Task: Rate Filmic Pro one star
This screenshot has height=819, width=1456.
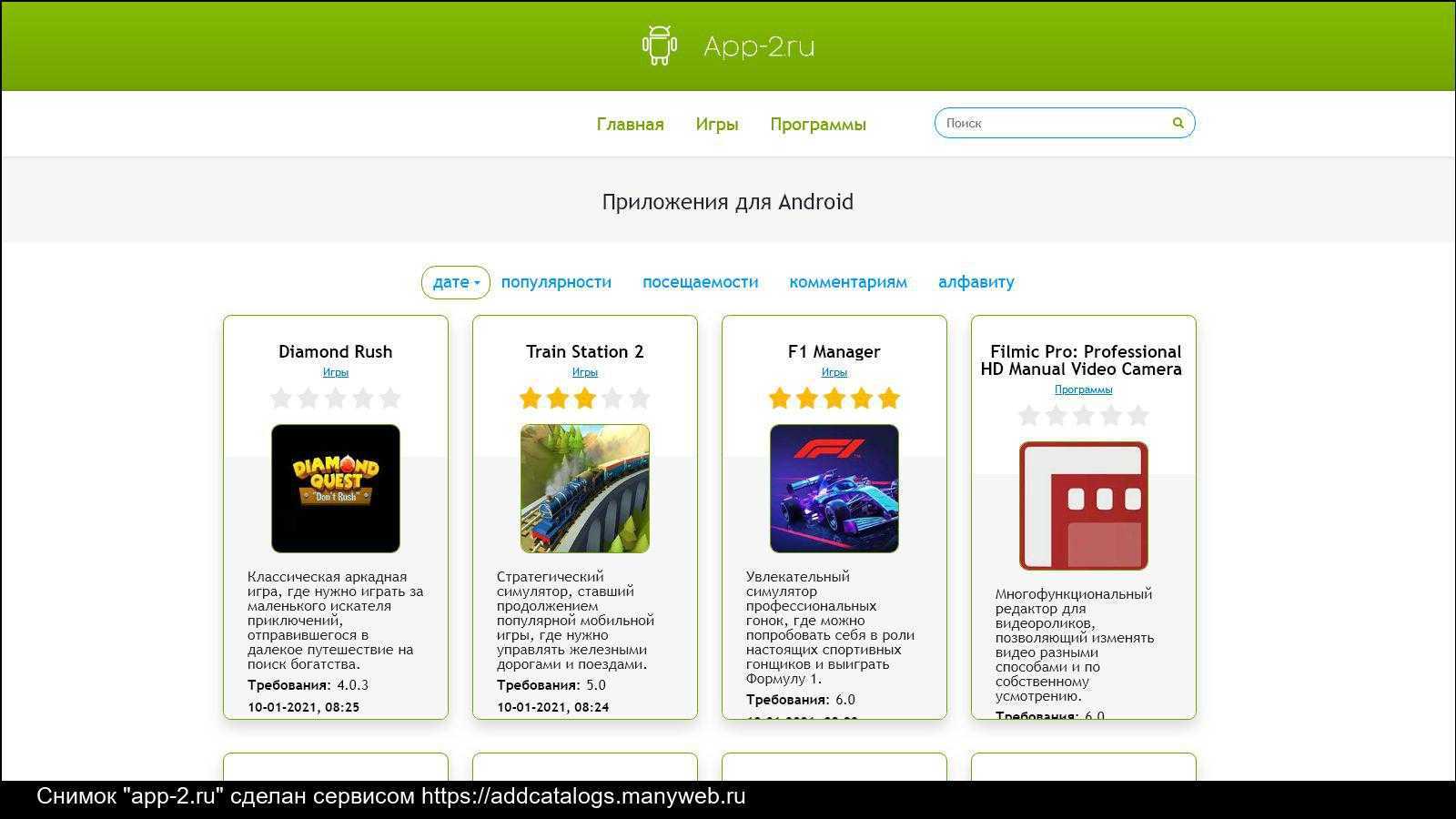Action: [x=1029, y=415]
